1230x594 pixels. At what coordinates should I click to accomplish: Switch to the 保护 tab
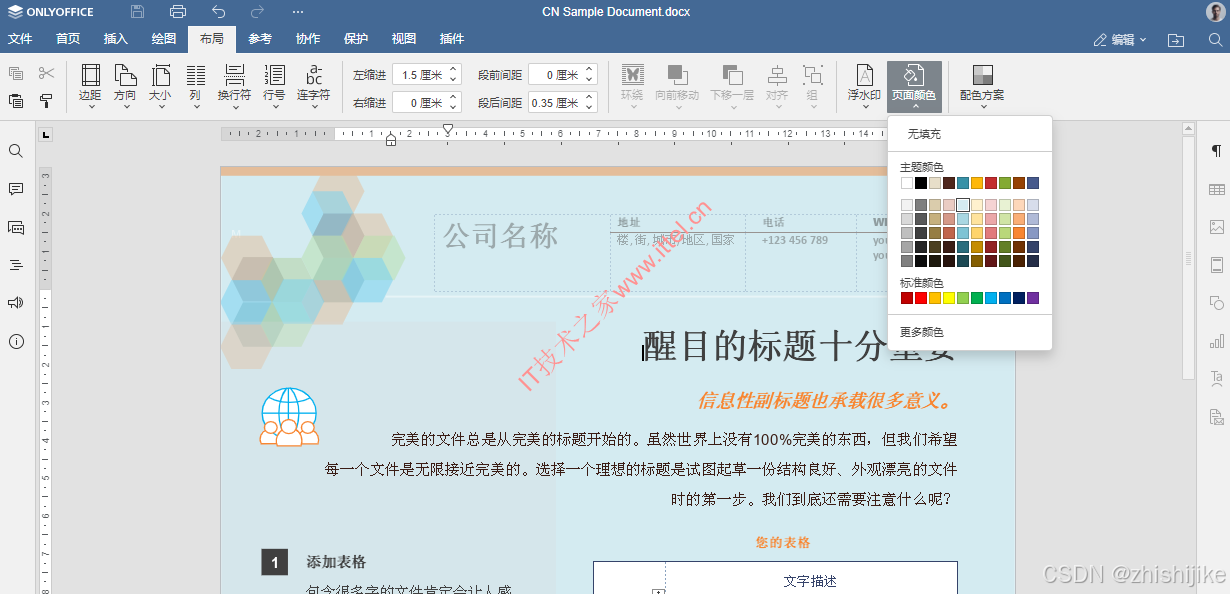[x=356, y=39]
